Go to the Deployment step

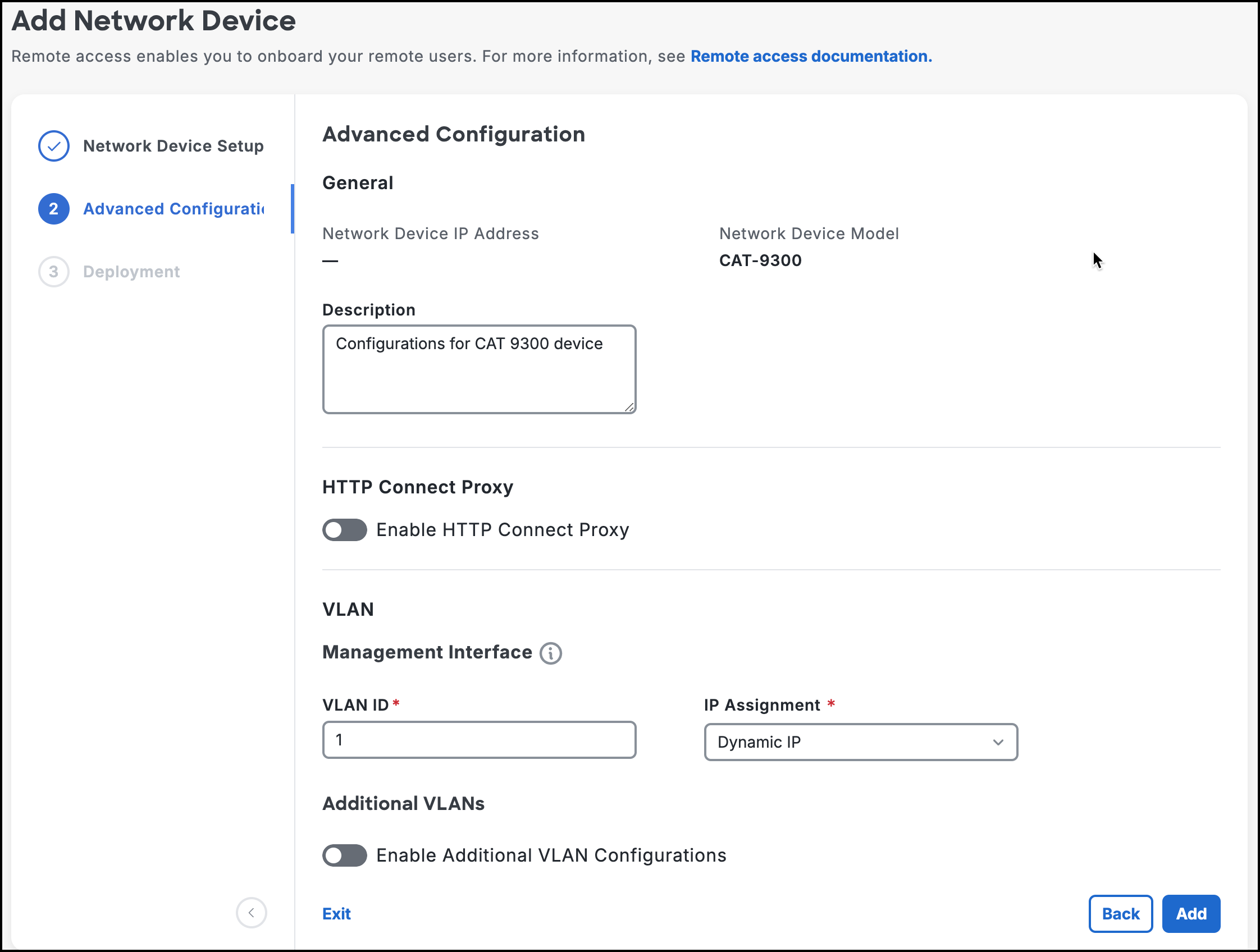131,272
